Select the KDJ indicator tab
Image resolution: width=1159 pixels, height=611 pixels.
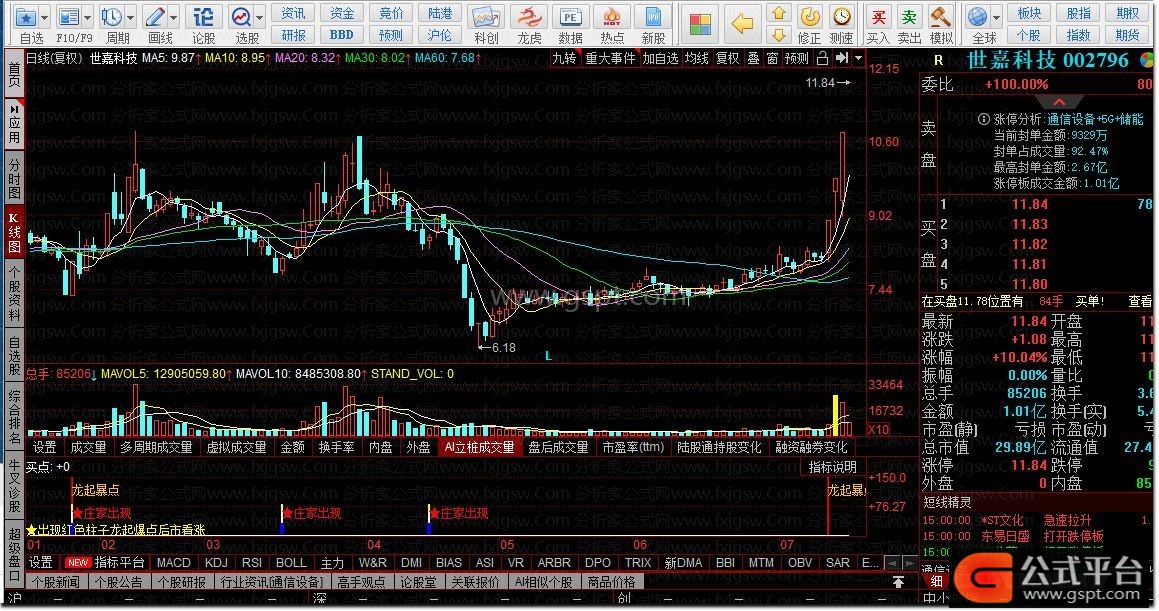(216, 563)
